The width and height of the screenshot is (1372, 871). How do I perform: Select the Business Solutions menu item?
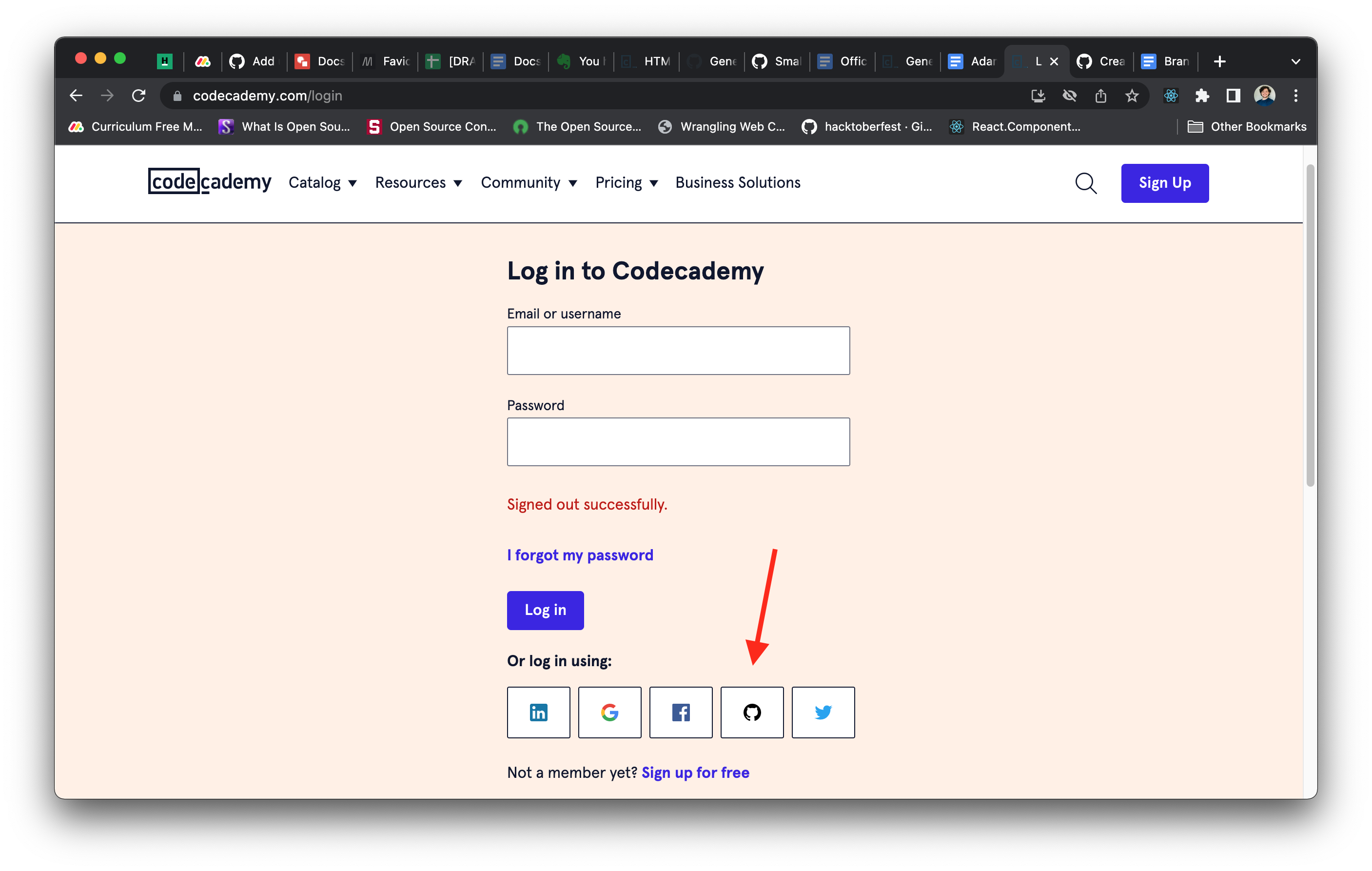tap(738, 182)
